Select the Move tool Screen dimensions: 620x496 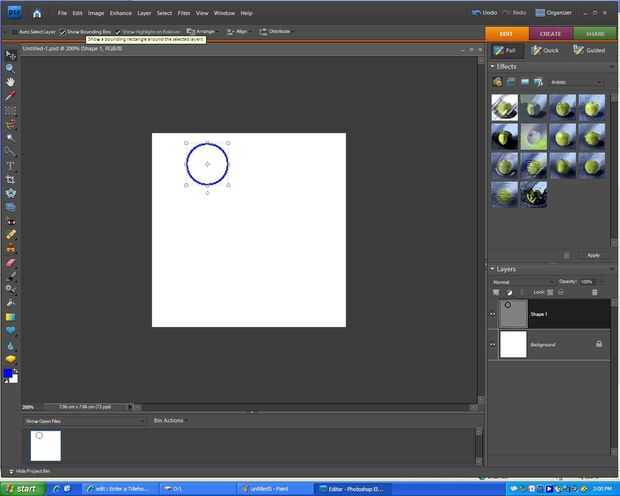pos(11,55)
